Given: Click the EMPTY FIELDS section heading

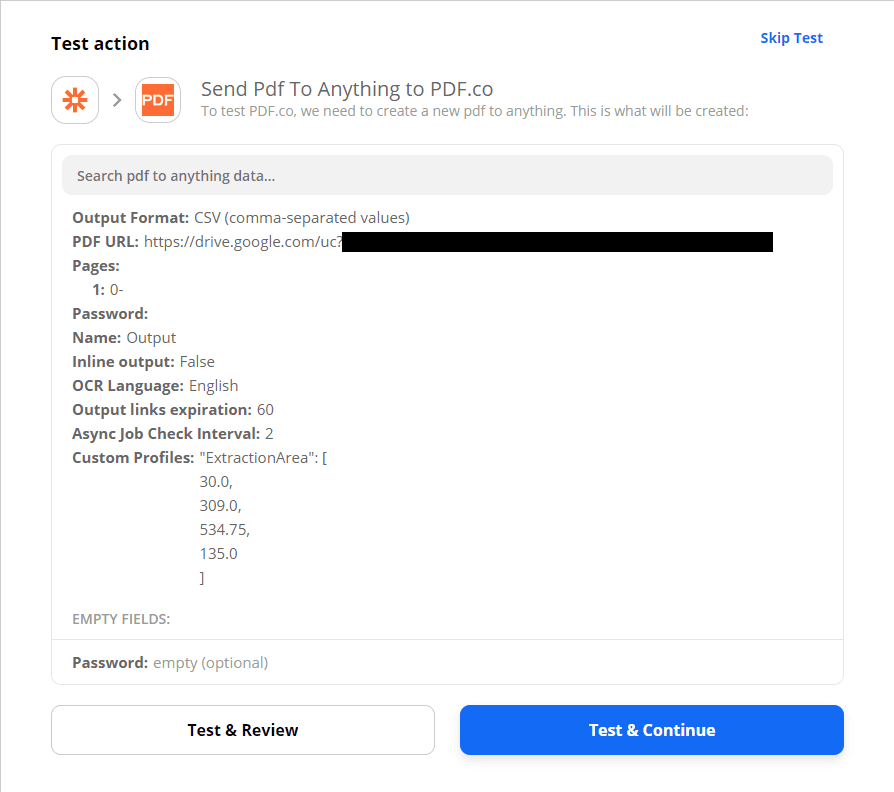Looking at the screenshot, I should tap(121, 619).
